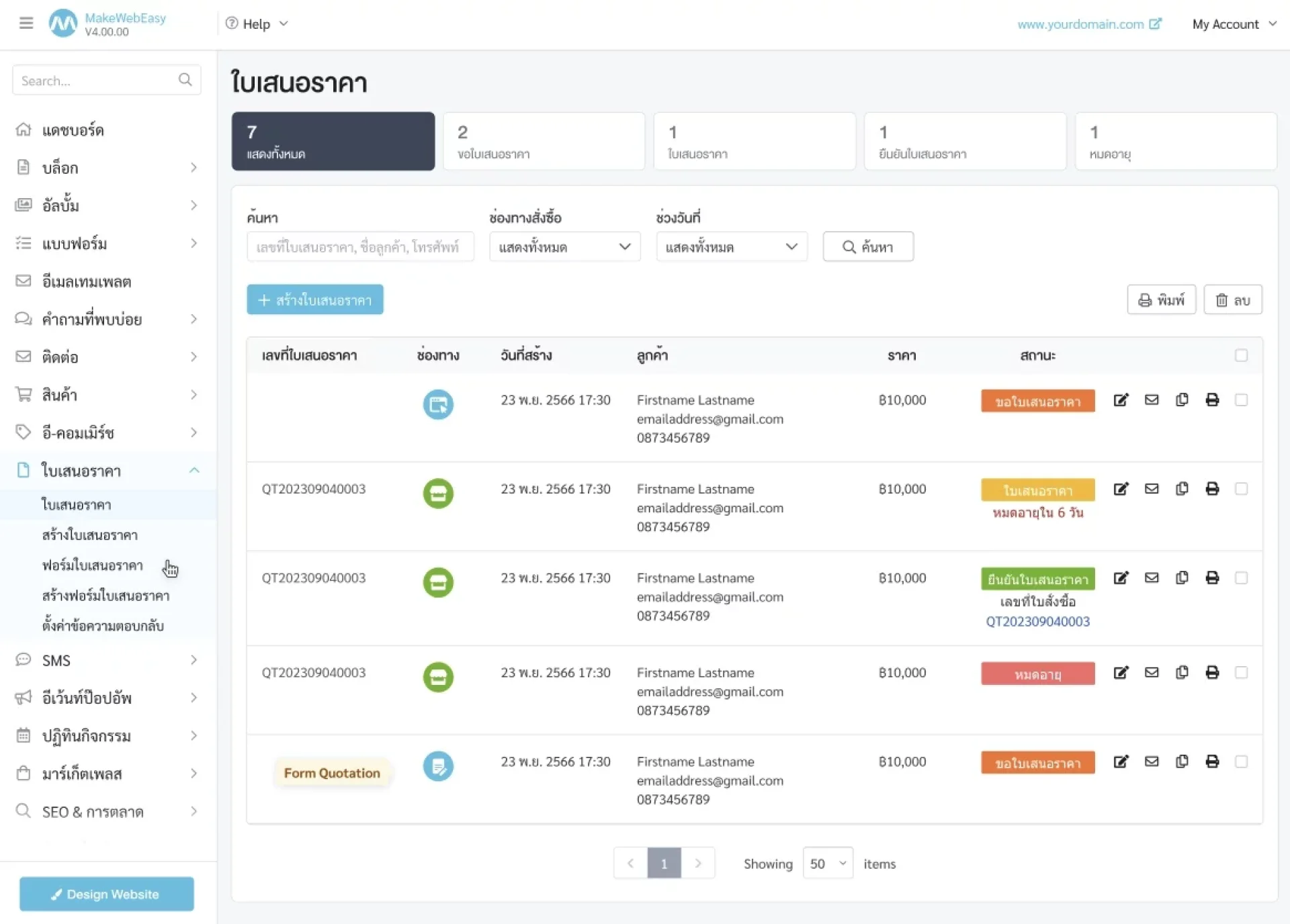Click the magnifier icon in the sidebar search
Screen dimensions: 1290x924
(x=185, y=80)
